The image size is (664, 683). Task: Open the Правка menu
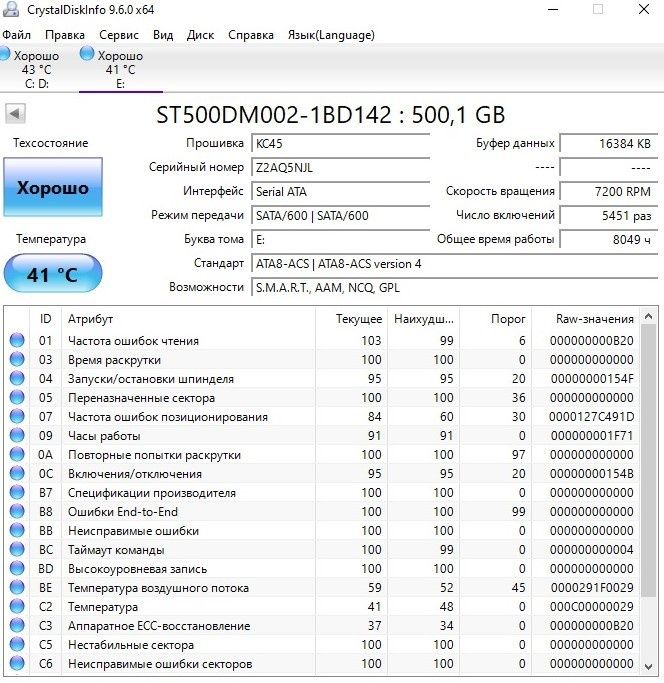(65, 35)
